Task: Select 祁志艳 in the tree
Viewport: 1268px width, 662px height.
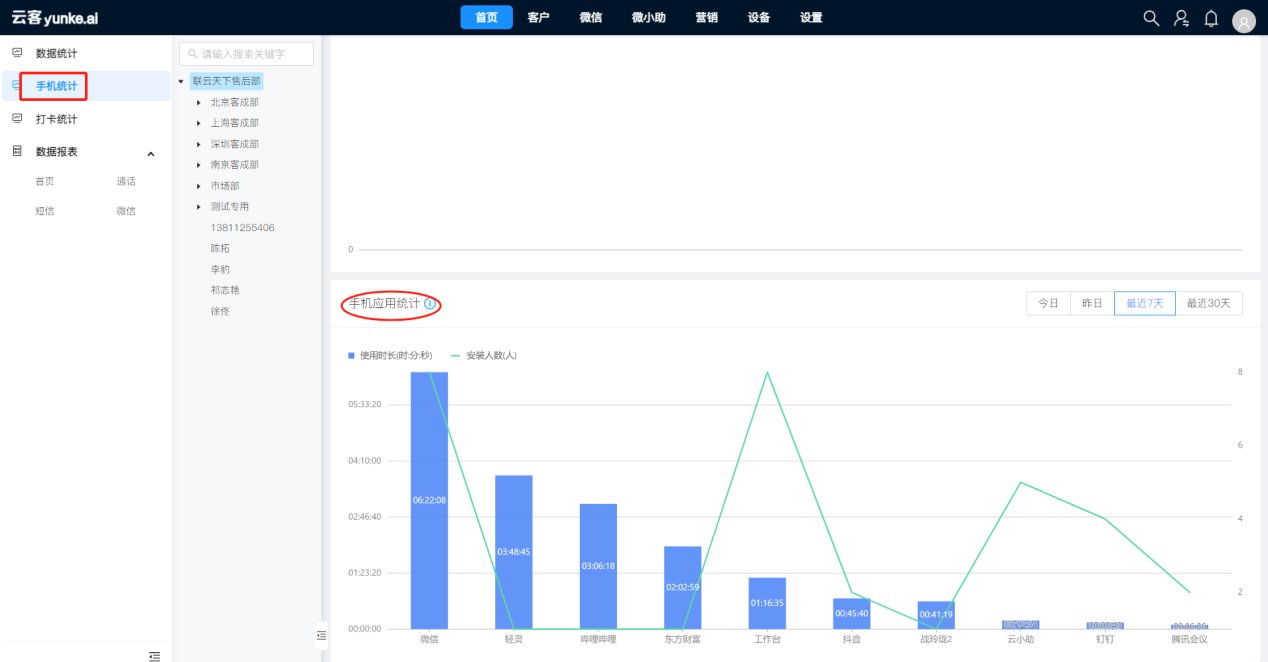Action: click(x=225, y=290)
